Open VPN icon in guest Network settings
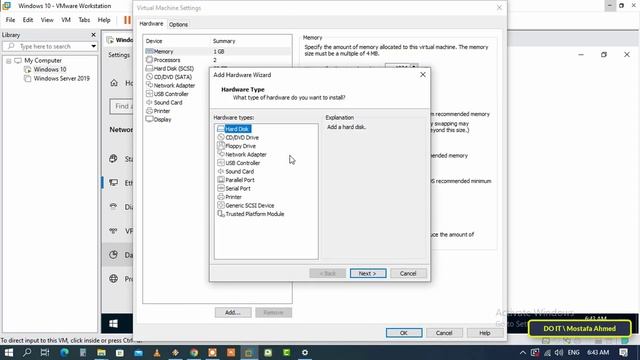The height and width of the screenshot is (360, 640). [113, 231]
